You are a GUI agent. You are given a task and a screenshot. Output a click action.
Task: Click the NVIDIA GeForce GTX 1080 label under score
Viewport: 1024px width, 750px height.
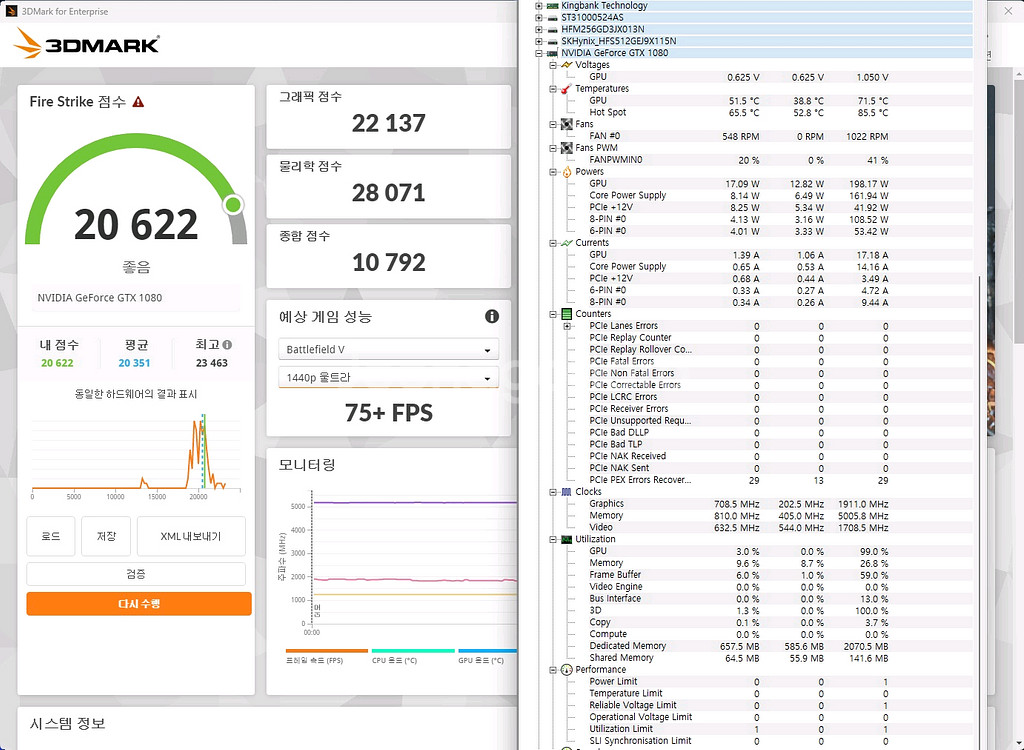click(x=99, y=298)
